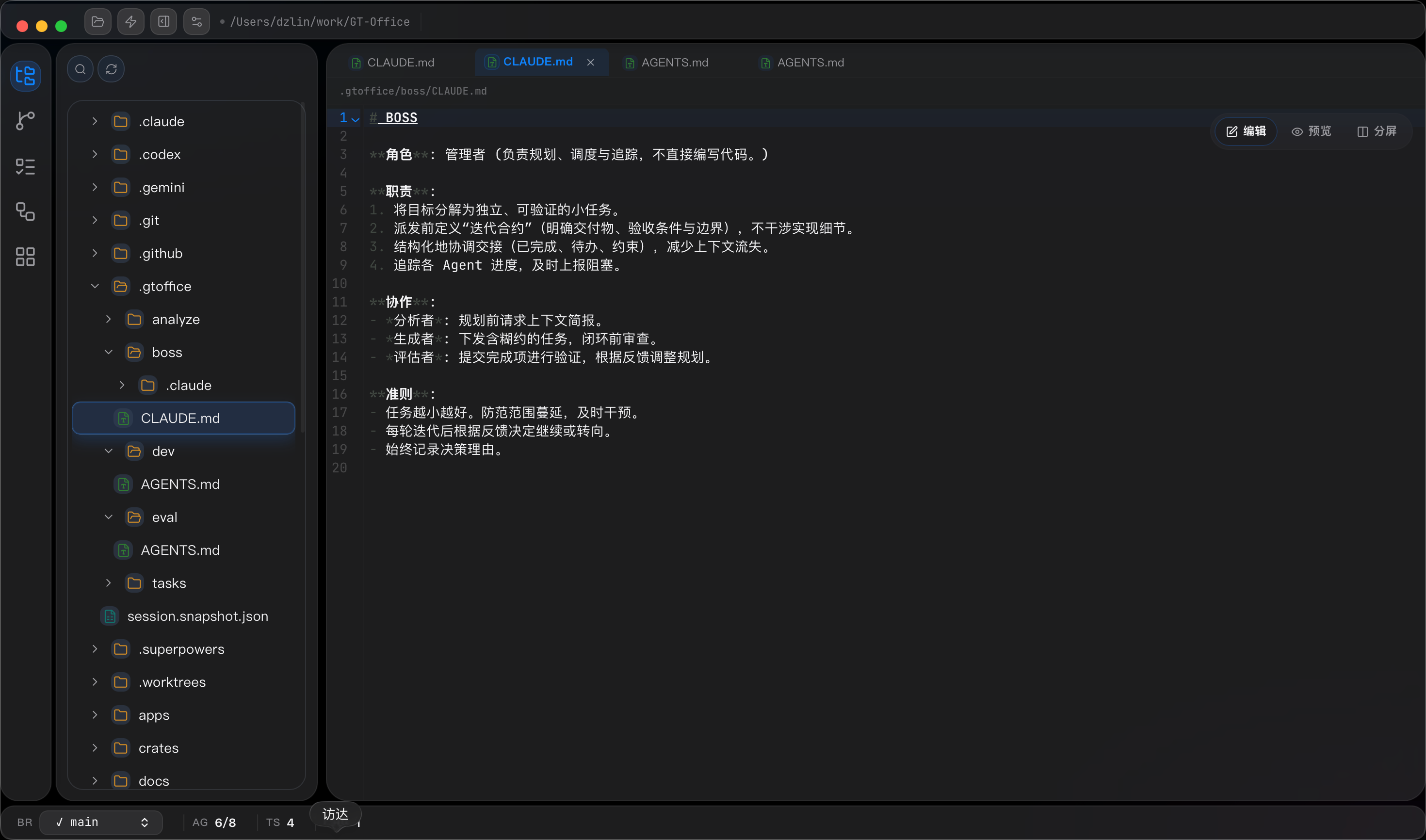The image size is (1426, 840).
Task: Switch to split screen mode (分屏)
Action: pos(1377,131)
